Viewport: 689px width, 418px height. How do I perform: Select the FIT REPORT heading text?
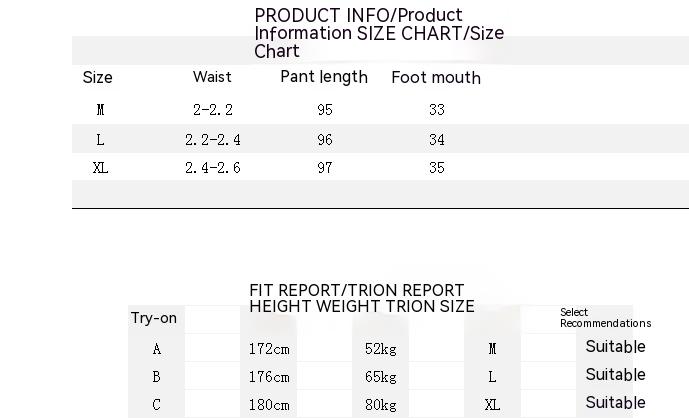(362, 298)
